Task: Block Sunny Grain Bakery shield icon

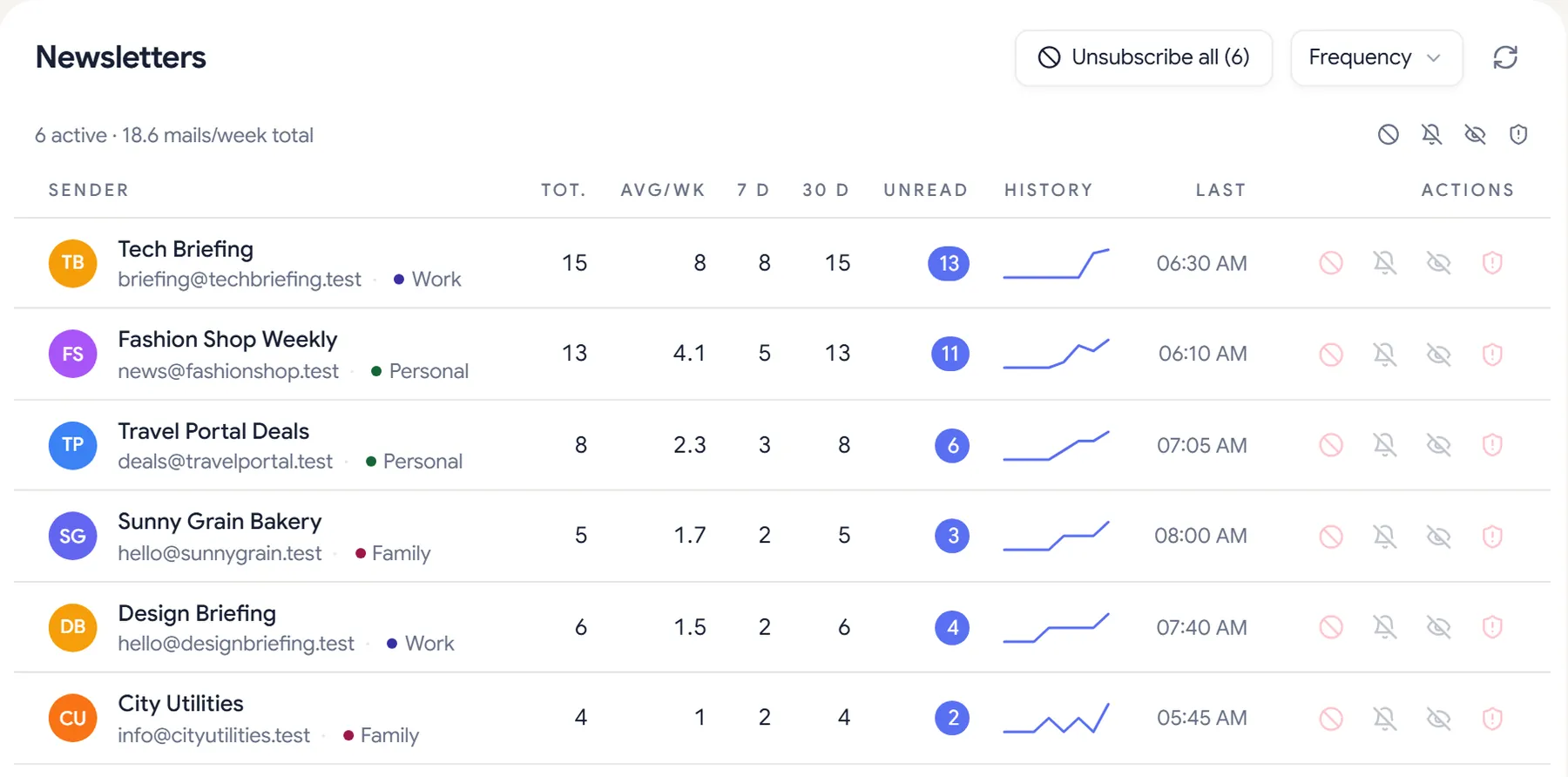Action: pos(1492,537)
